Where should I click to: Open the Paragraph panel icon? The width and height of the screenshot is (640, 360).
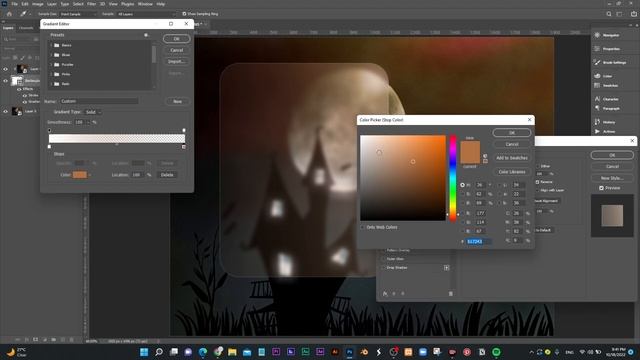(x=597, y=108)
